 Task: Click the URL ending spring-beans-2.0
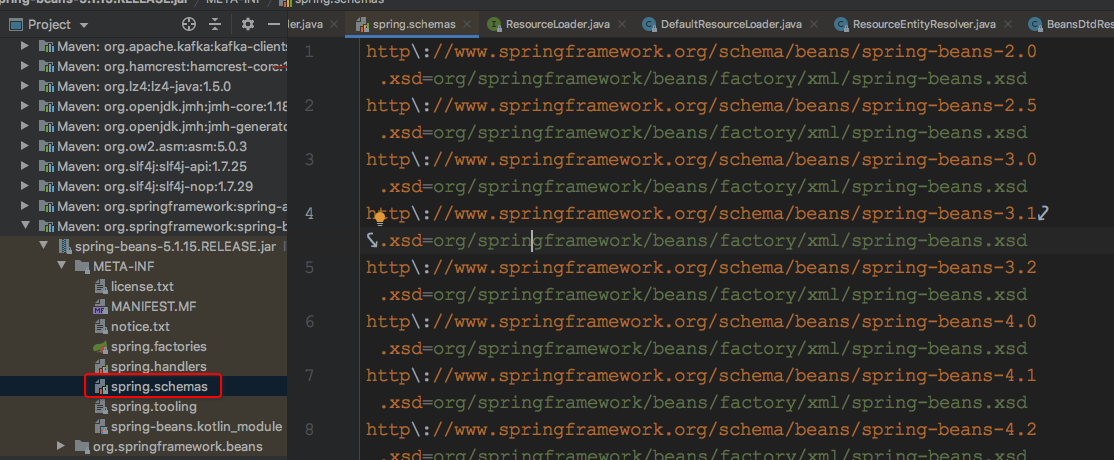pos(701,52)
